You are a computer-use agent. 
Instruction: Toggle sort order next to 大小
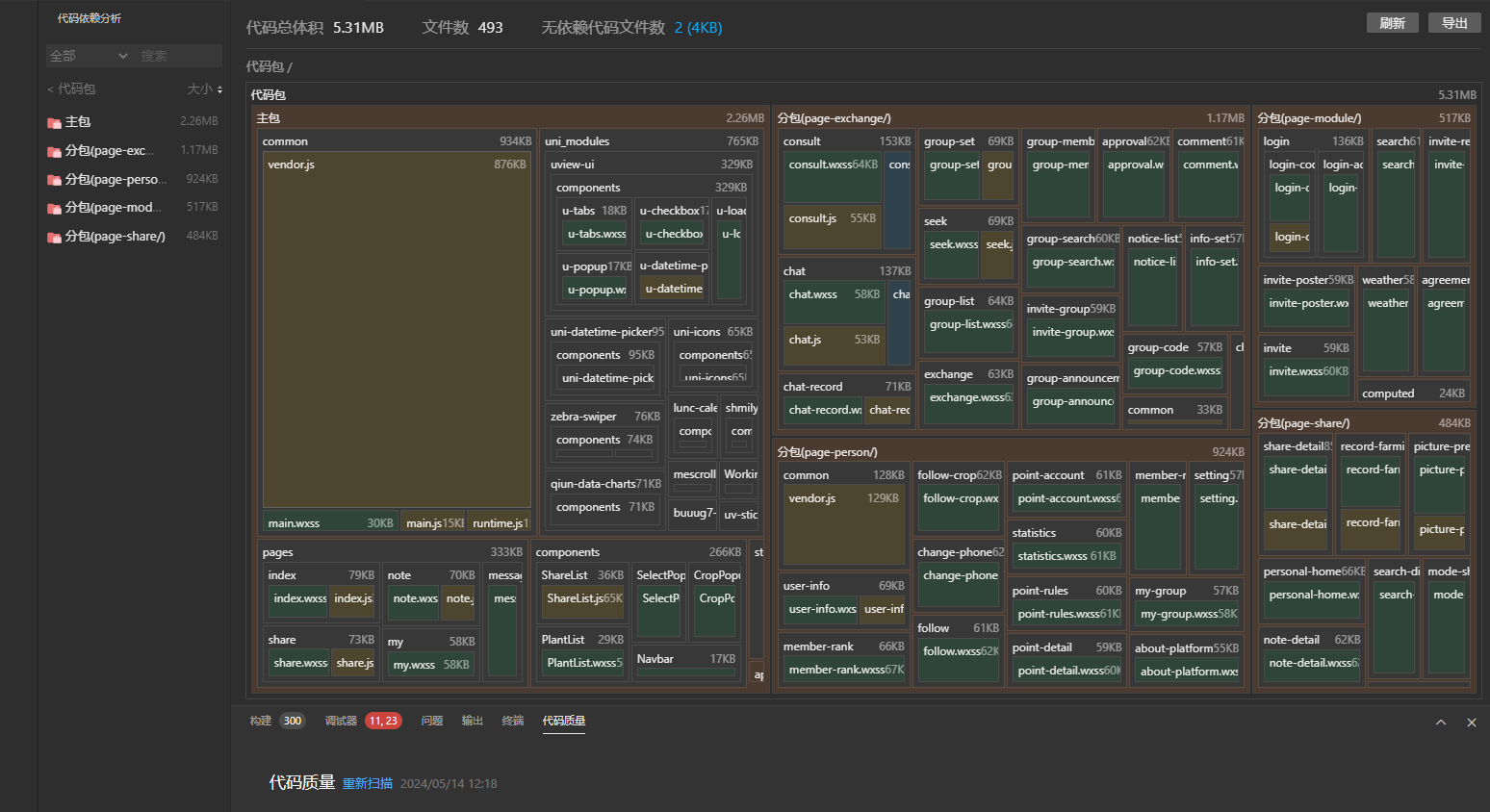click(x=220, y=89)
